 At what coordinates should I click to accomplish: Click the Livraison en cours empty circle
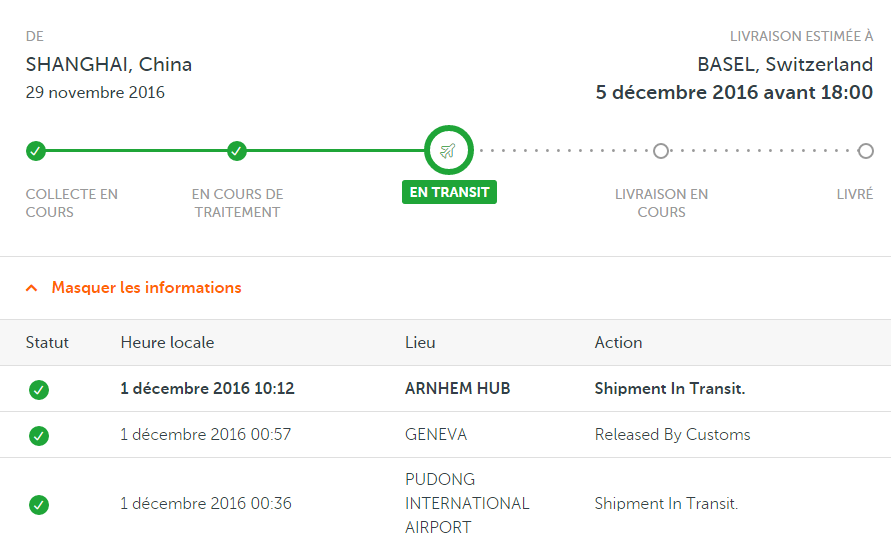coord(661,151)
